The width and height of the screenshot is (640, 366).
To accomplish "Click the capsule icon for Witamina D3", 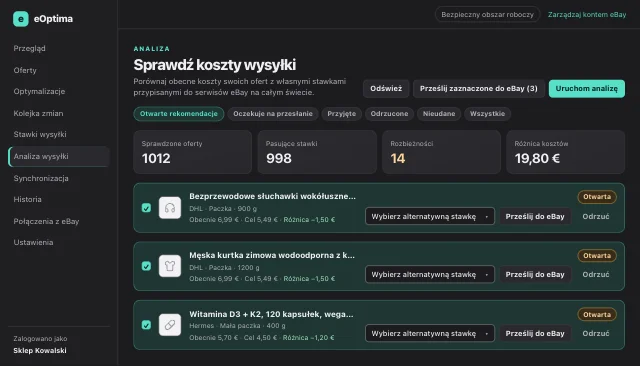I will click(170, 325).
